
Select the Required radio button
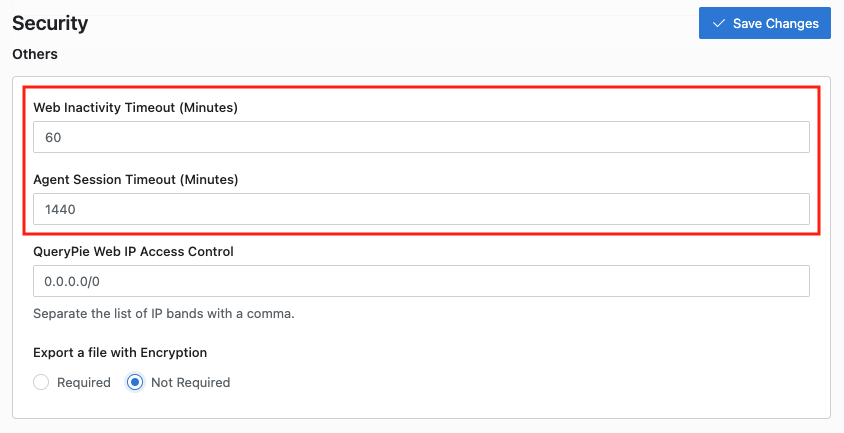click(41, 382)
